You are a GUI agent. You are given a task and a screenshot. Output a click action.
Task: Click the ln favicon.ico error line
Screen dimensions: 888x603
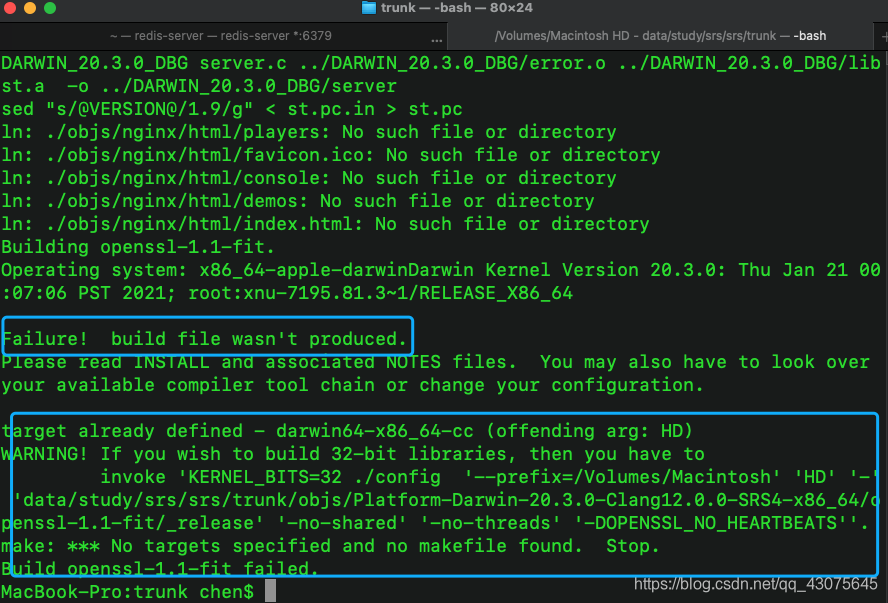tap(331, 155)
